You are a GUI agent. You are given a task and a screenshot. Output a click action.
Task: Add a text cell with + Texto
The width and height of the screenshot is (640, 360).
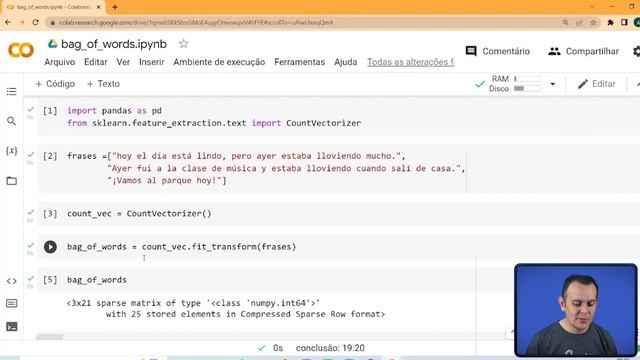pyautogui.click(x=103, y=84)
